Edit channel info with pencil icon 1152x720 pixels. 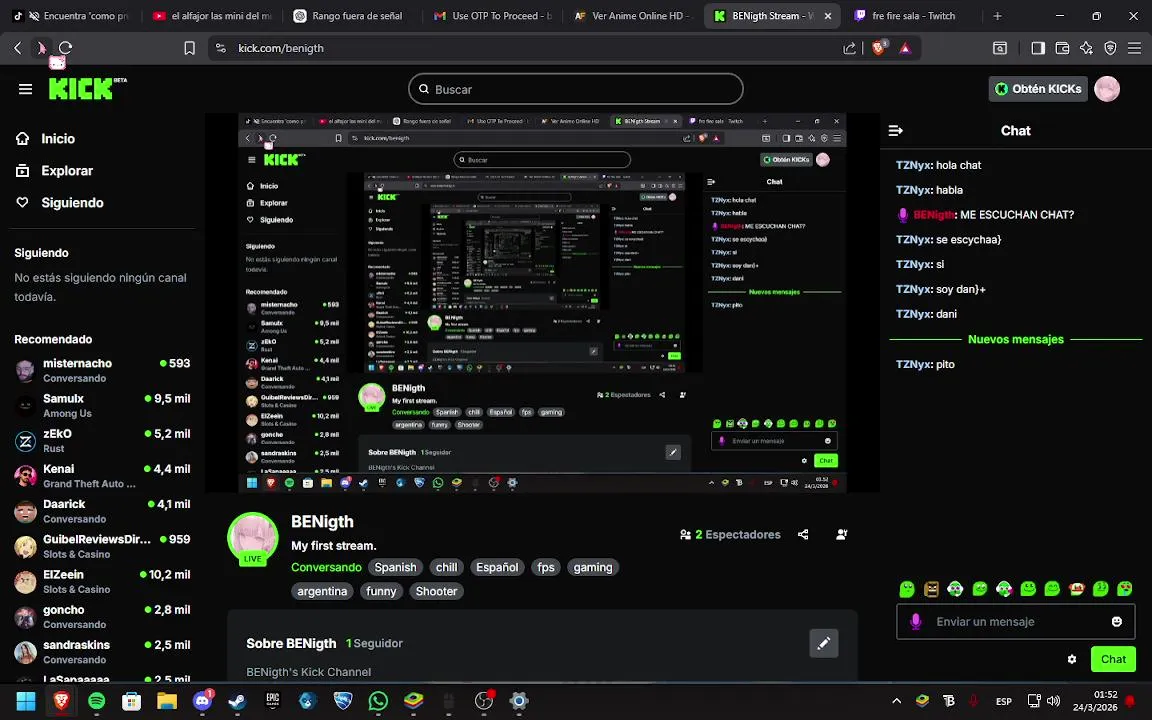[824, 644]
